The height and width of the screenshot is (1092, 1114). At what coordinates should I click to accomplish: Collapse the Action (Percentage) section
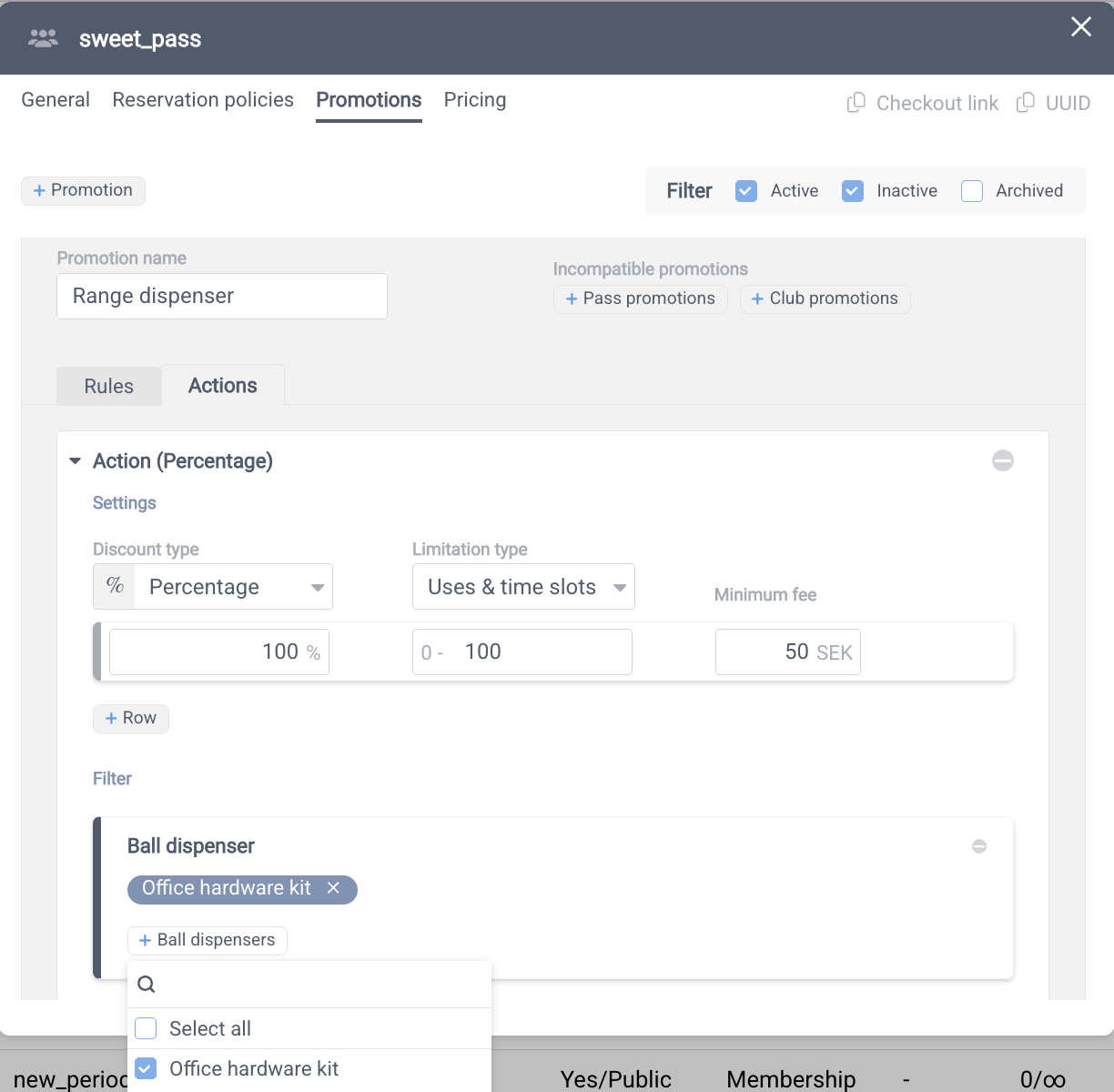[76, 461]
